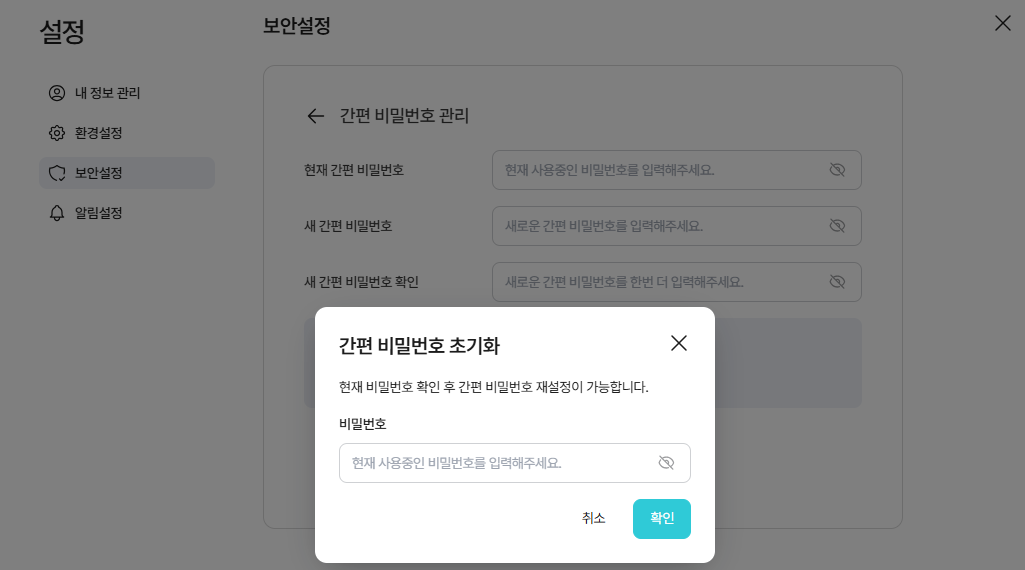This screenshot has width=1025, height=570.
Task: Show password in the dialog's 비밀번호 field
Action: coord(666,463)
